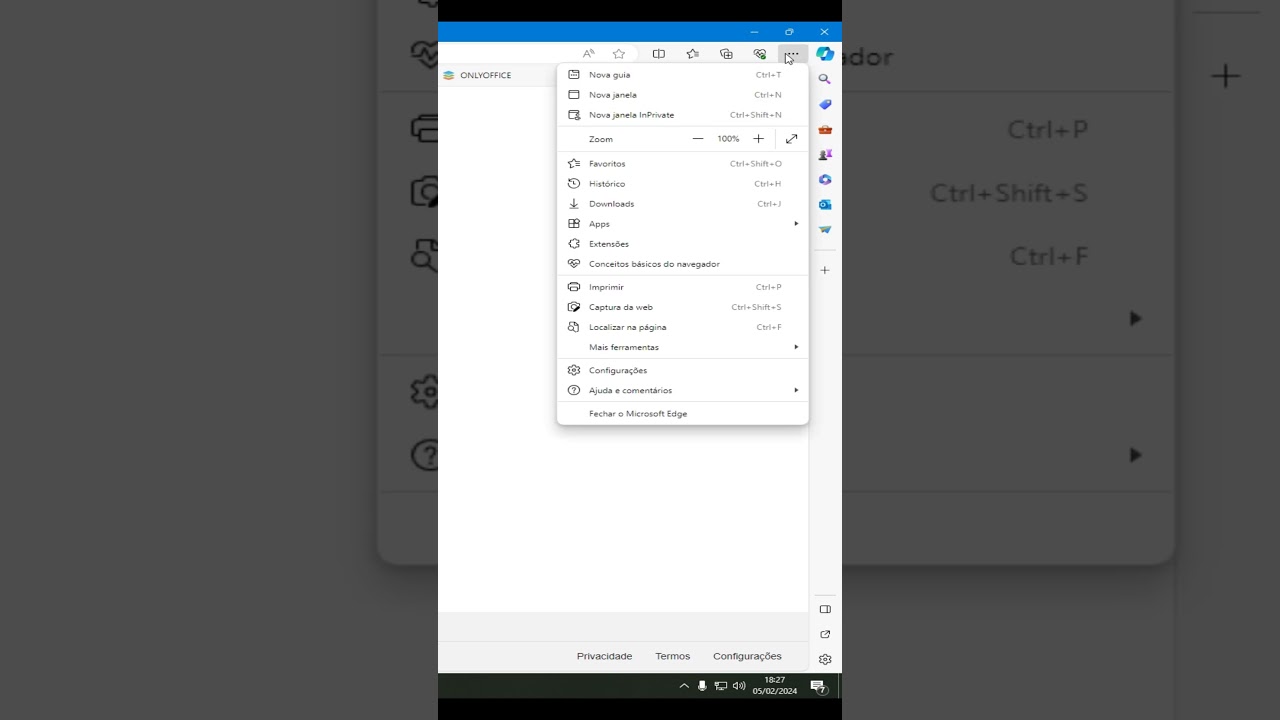Add a sidebar app with plus icon
Image resolution: width=1280 pixels, height=720 pixels.
point(825,270)
